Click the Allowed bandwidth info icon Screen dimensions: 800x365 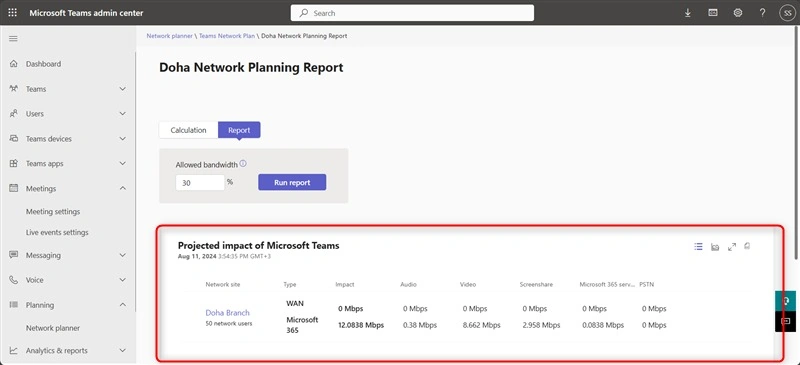243,163
